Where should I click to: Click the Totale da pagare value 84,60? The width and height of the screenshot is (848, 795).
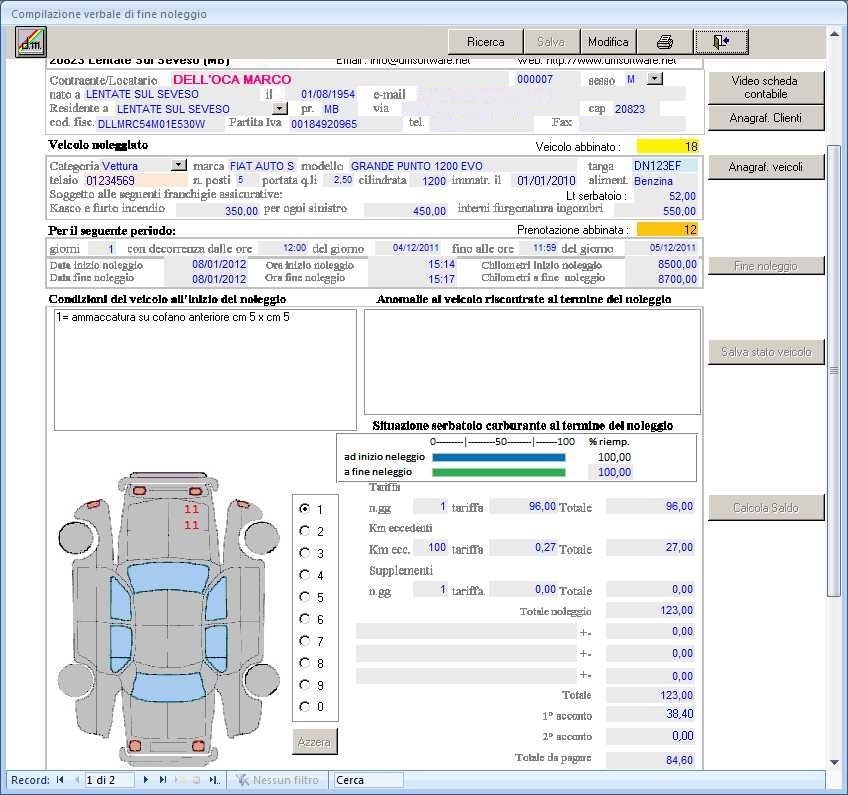[x=679, y=760]
